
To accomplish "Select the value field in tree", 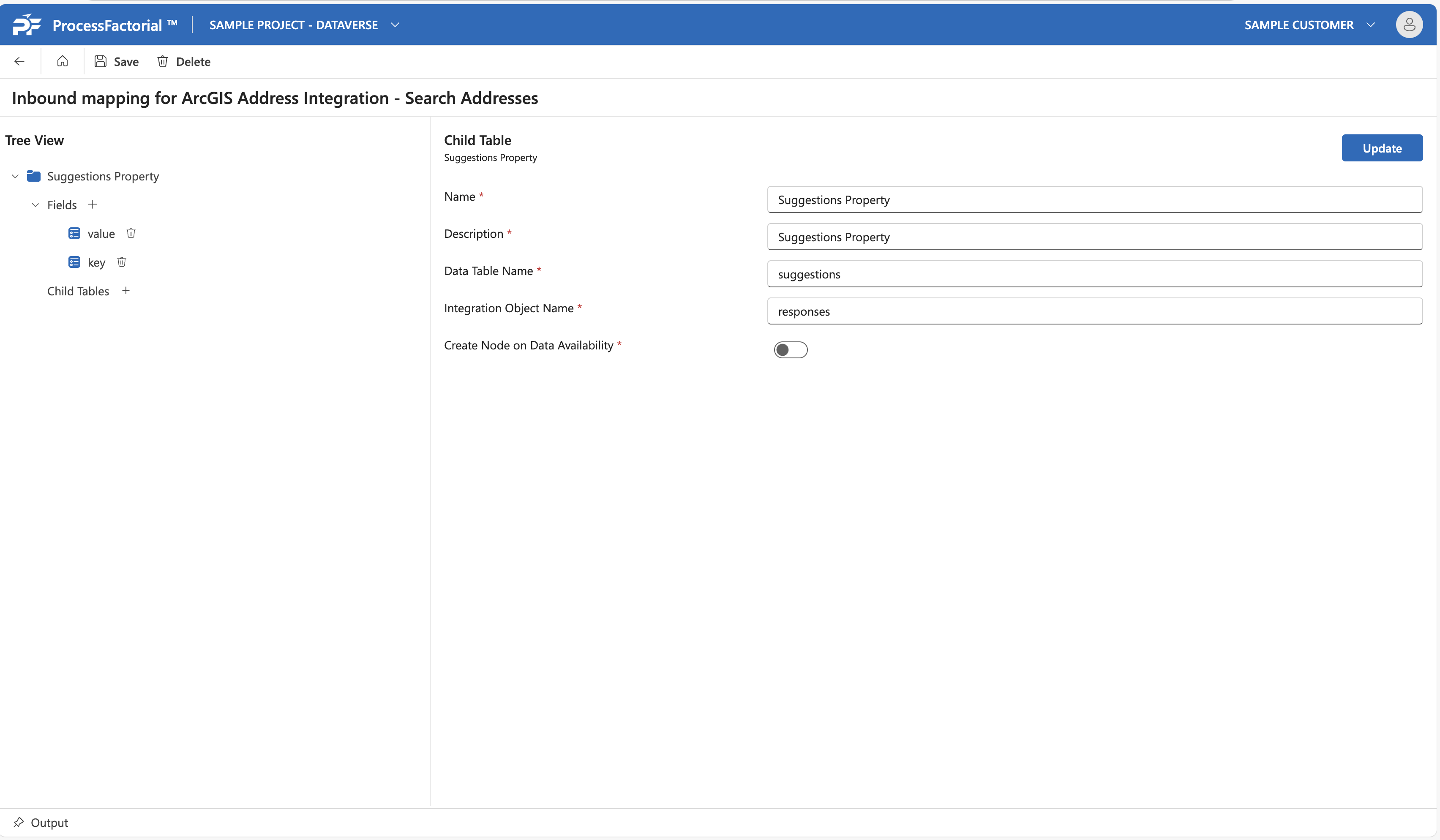I will (101, 234).
